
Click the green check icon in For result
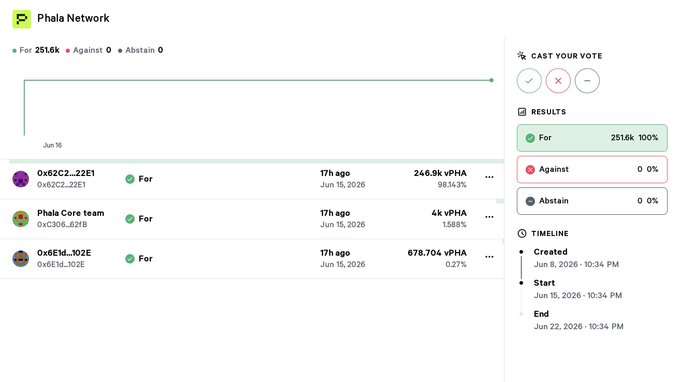pyautogui.click(x=530, y=138)
